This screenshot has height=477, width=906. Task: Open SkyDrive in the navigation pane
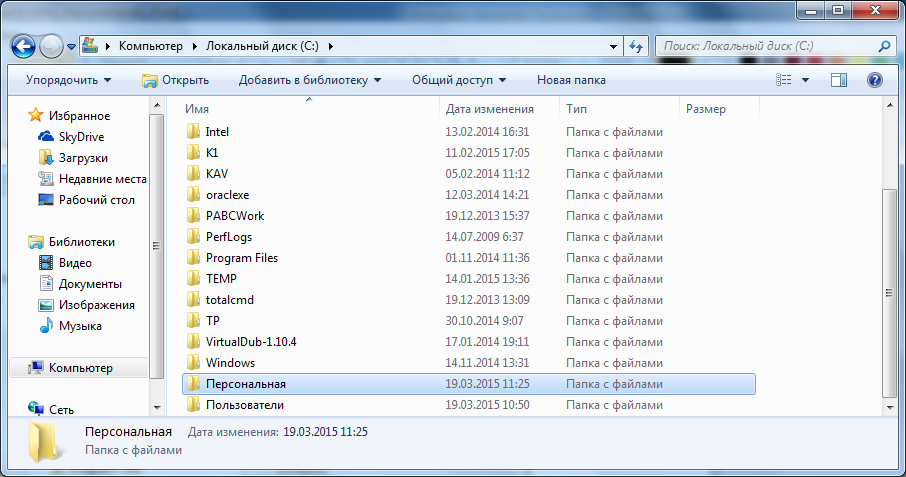point(71,137)
